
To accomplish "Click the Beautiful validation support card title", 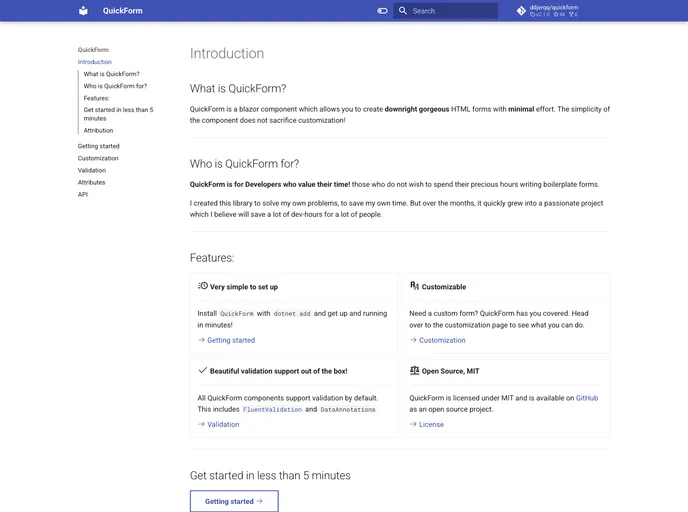I will [279, 371].
